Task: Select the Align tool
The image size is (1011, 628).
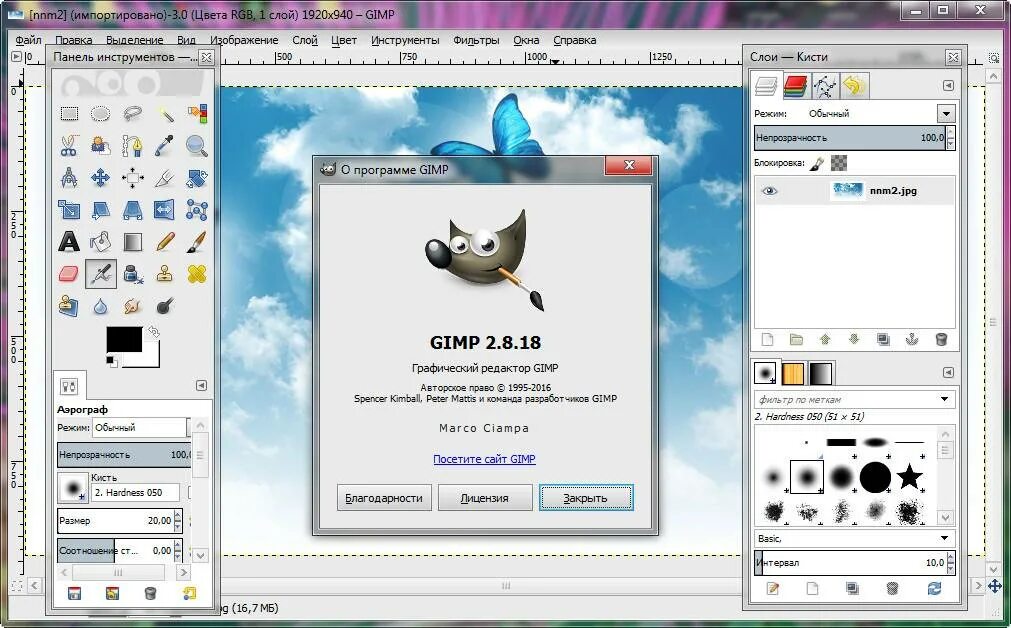Action: pos(133,177)
